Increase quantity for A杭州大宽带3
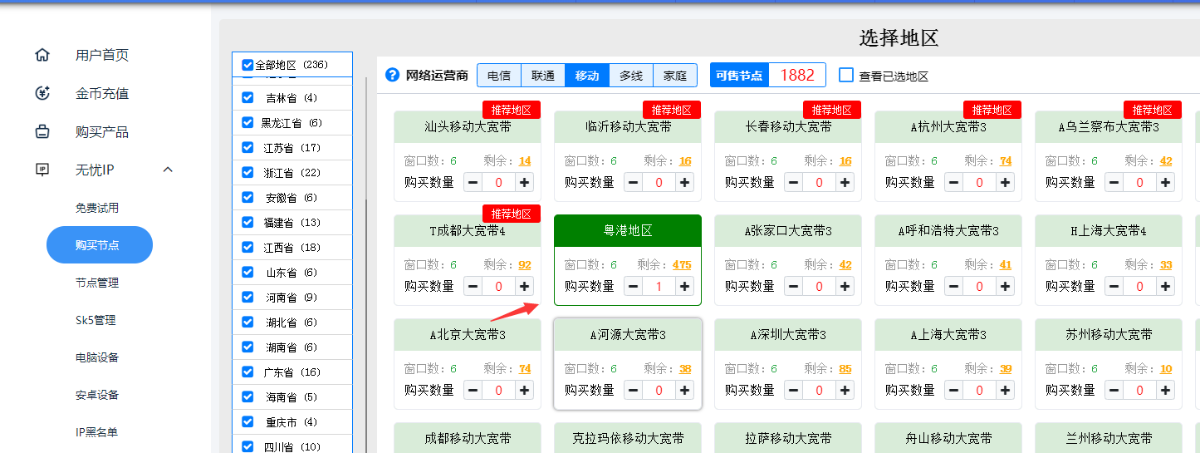The image size is (1200, 453). click(1005, 182)
